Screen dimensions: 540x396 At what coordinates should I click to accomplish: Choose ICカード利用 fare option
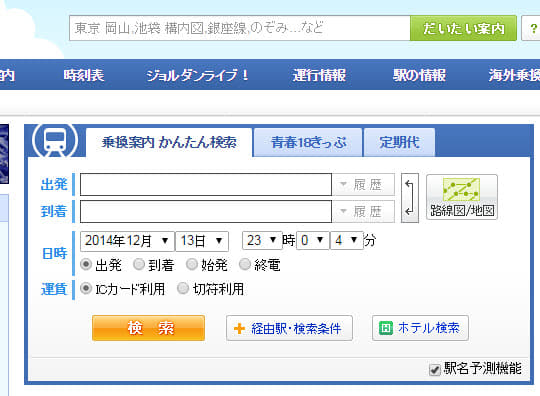[x=86, y=288]
